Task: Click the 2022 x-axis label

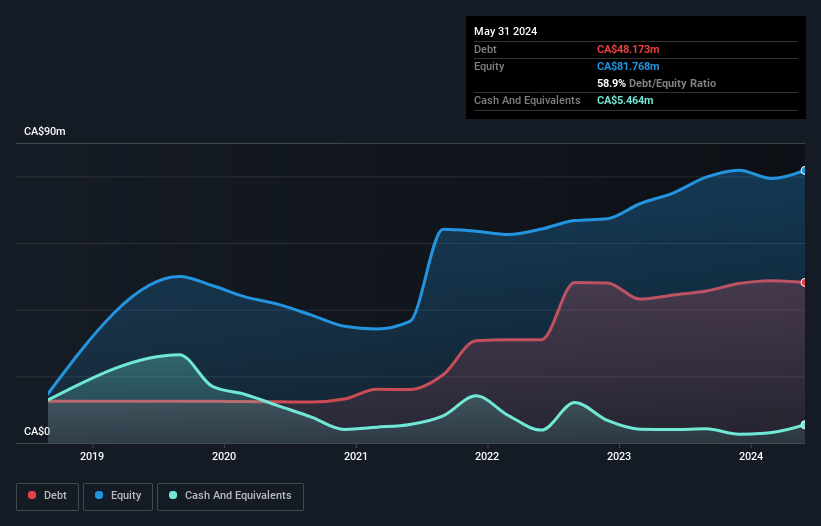Action: pos(487,456)
